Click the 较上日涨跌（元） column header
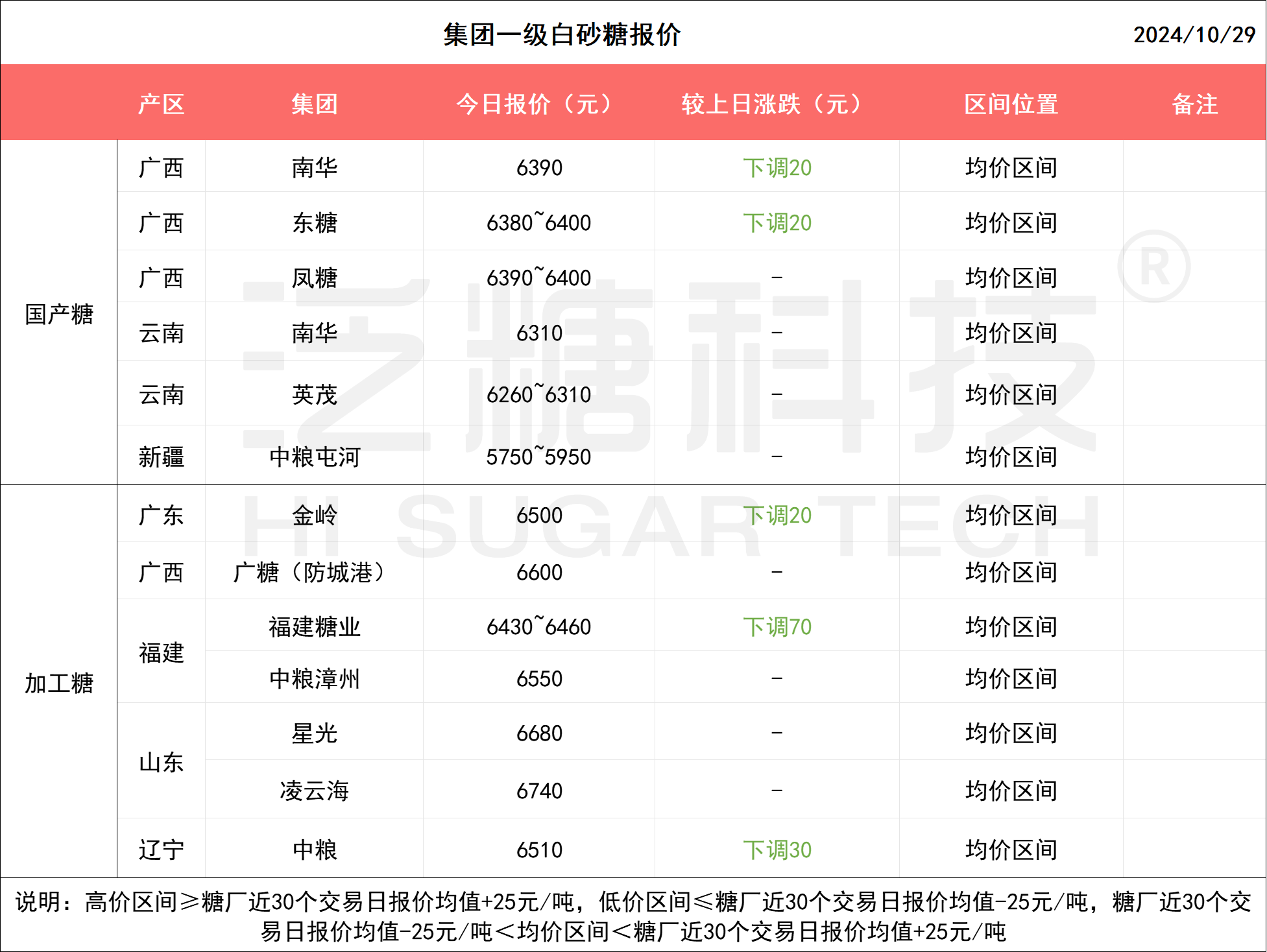This screenshot has width=1267, height=952. 777,104
